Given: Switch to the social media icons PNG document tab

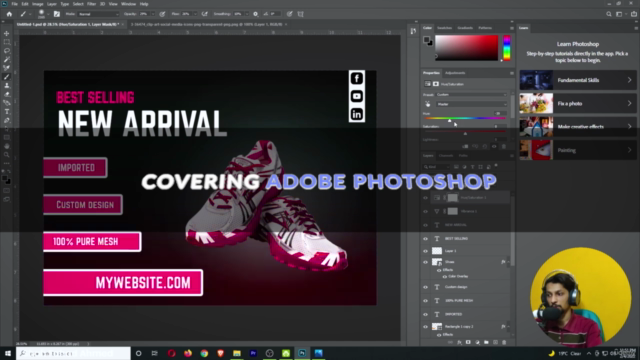Looking at the screenshot, I should [x=208, y=24].
